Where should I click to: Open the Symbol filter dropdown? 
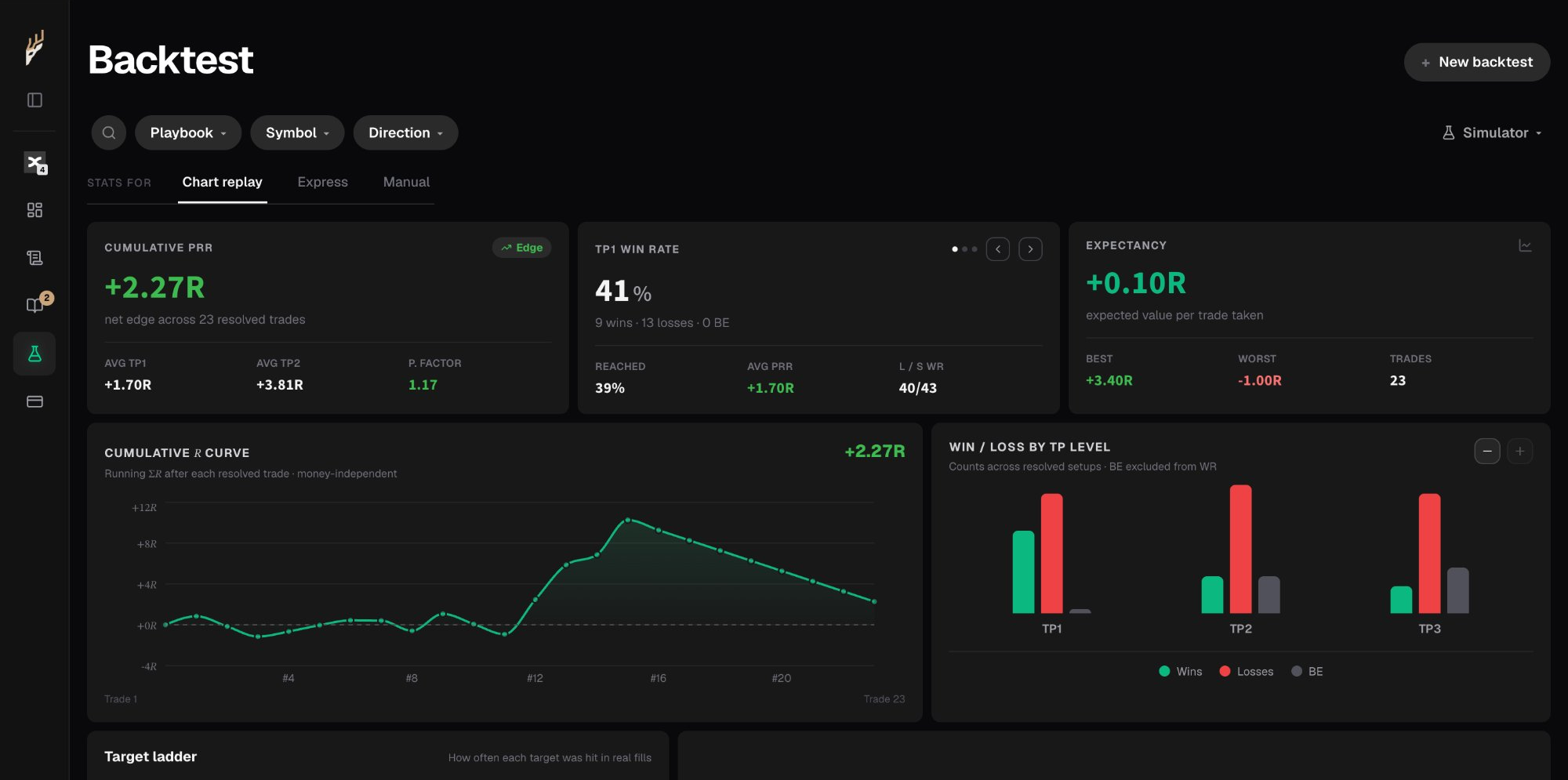297,132
